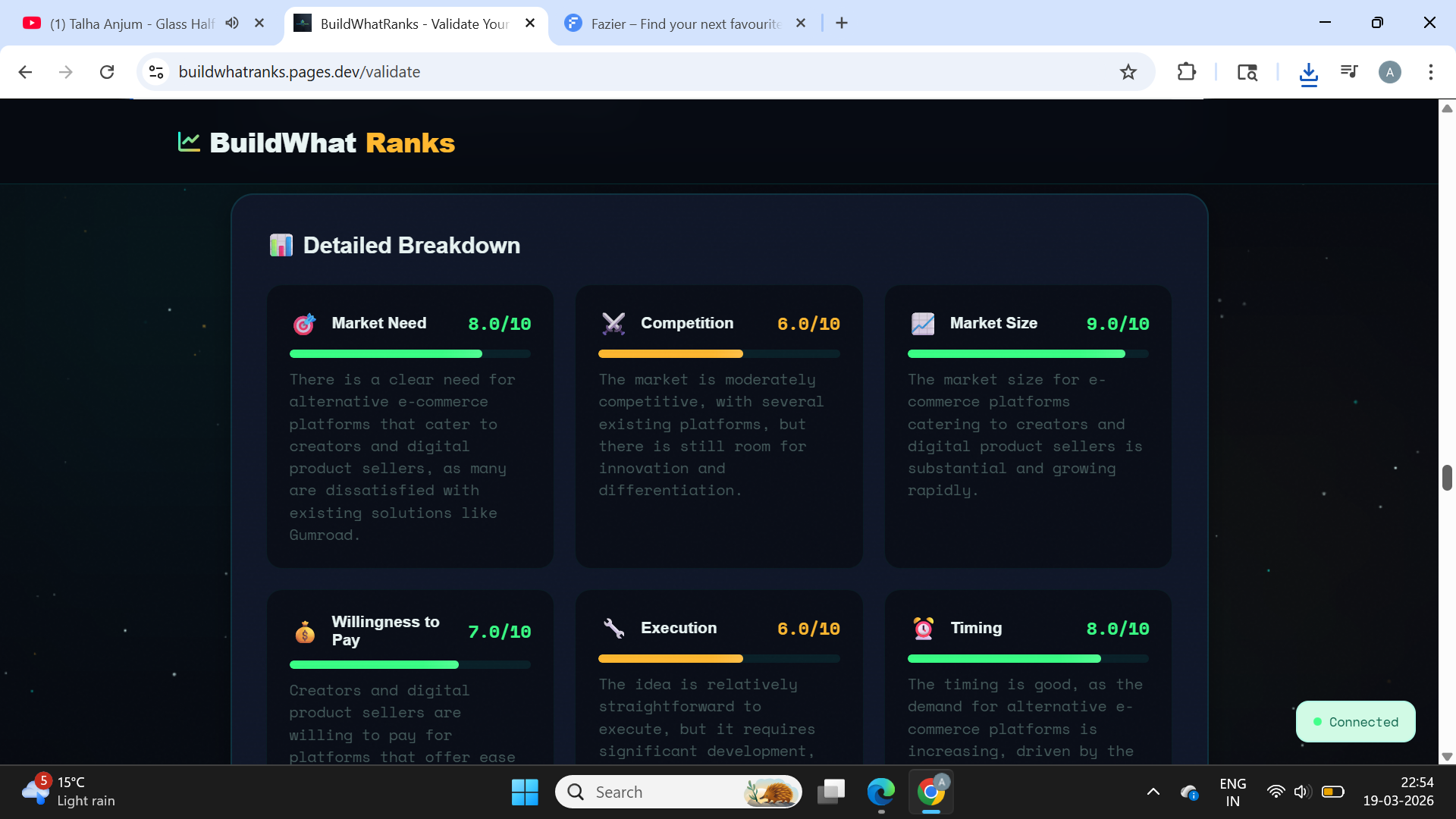Bookmark this page with the star icon
This screenshot has height=819, width=1456.
pos(1128,72)
